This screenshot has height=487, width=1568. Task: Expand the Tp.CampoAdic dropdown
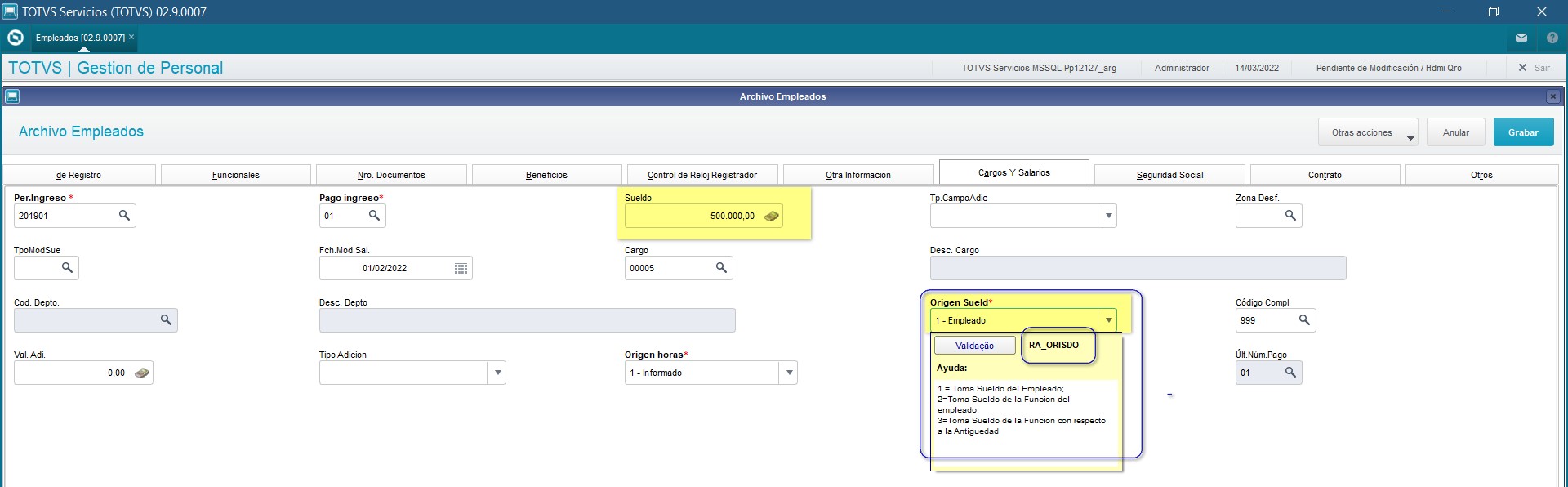(1108, 216)
